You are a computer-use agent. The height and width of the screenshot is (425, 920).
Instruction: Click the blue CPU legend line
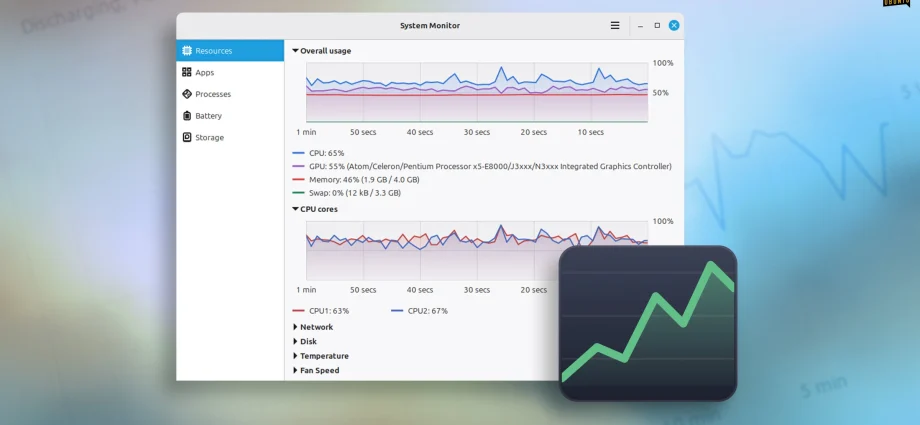tap(298, 153)
